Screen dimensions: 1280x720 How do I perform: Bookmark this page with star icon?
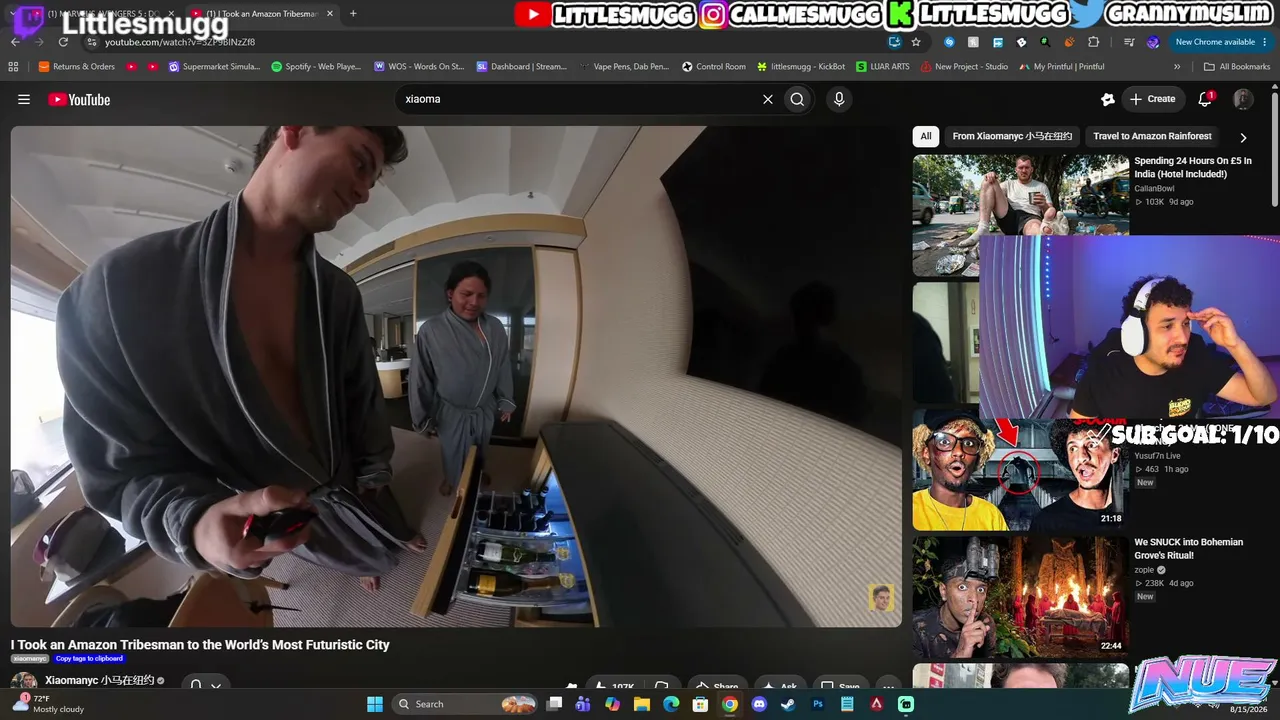[x=915, y=42]
